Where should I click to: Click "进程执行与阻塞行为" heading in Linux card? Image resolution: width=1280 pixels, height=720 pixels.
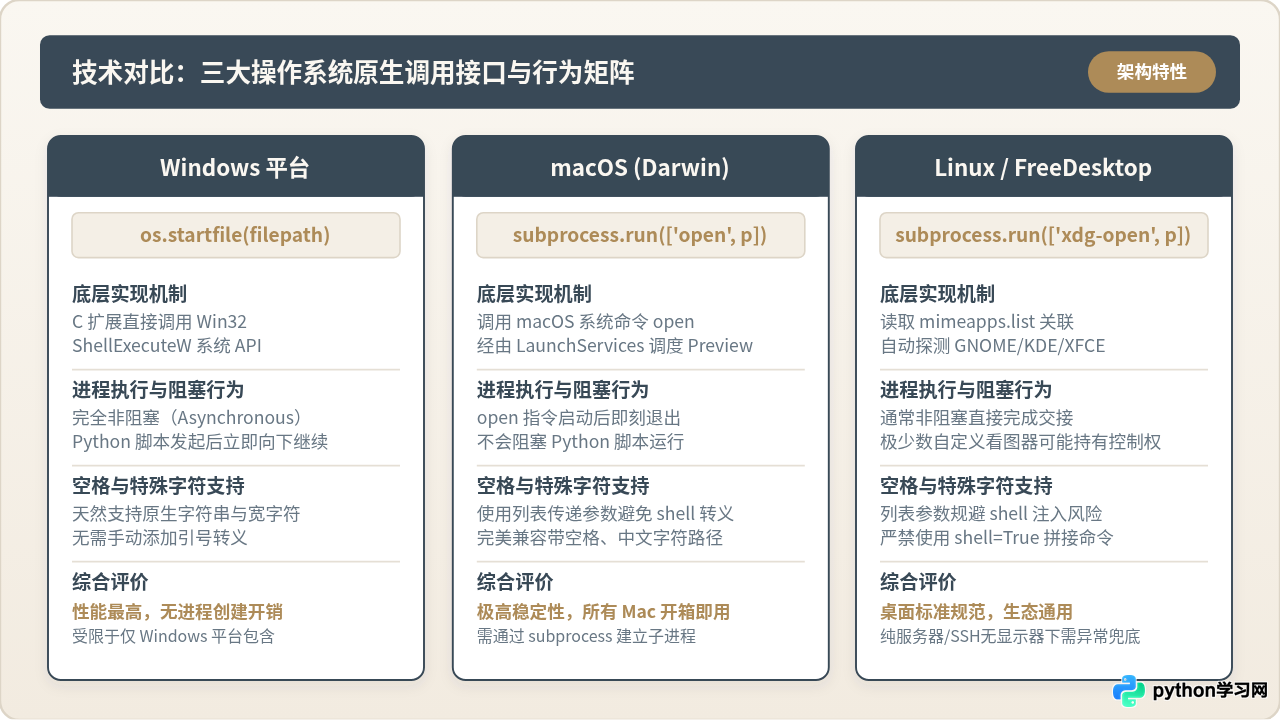coord(966,390)
